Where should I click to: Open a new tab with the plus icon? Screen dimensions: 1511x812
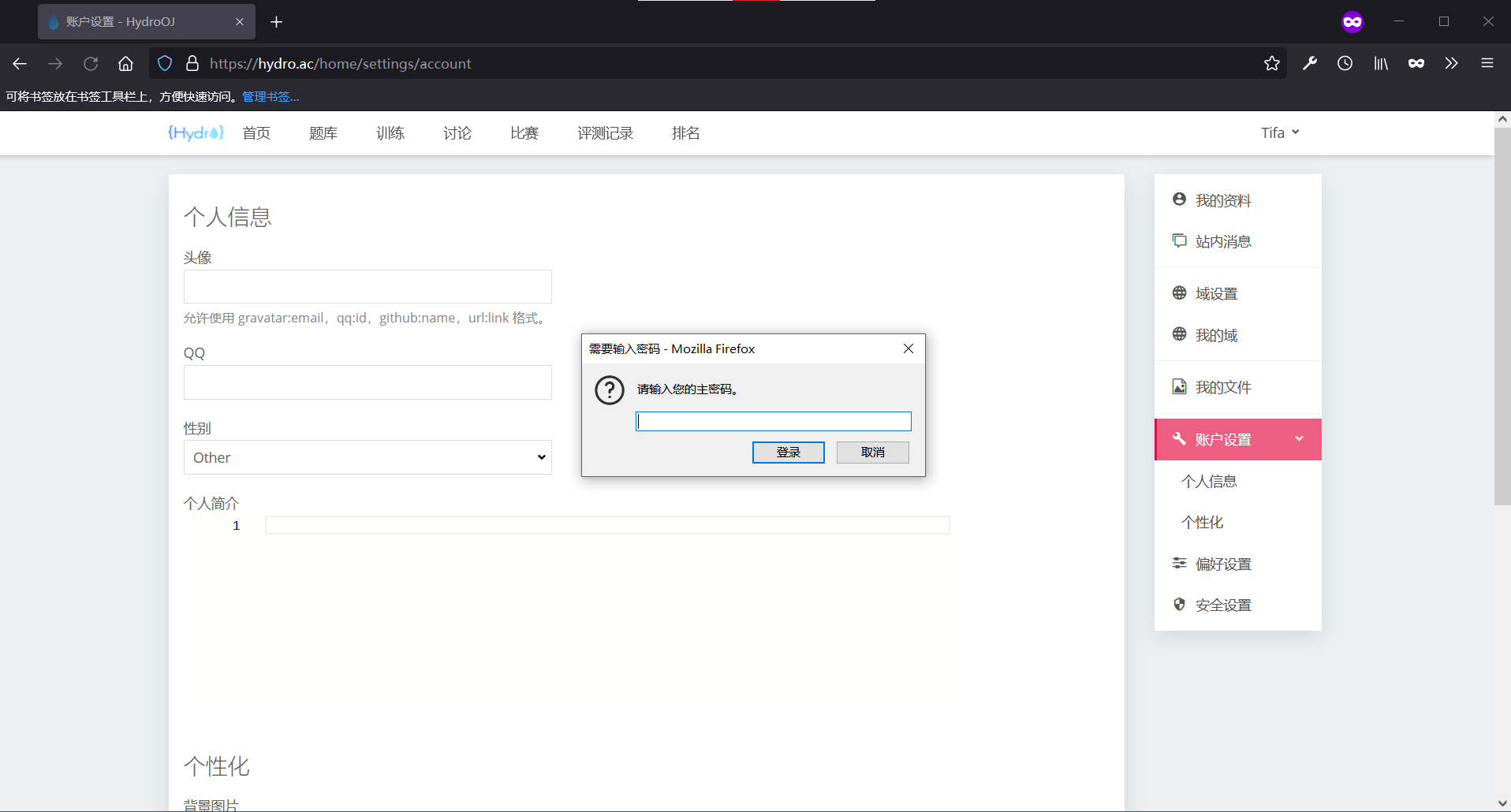276,22
